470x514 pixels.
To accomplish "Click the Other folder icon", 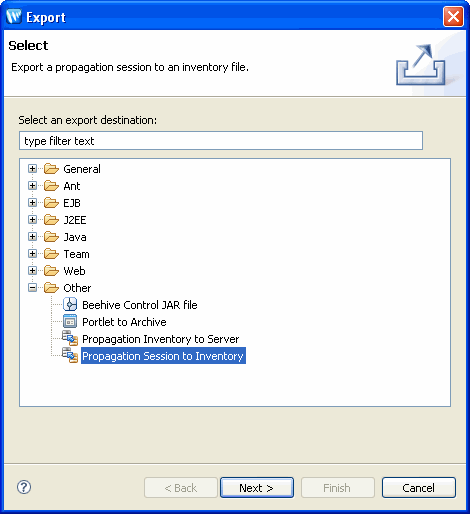I will [51, 288].
